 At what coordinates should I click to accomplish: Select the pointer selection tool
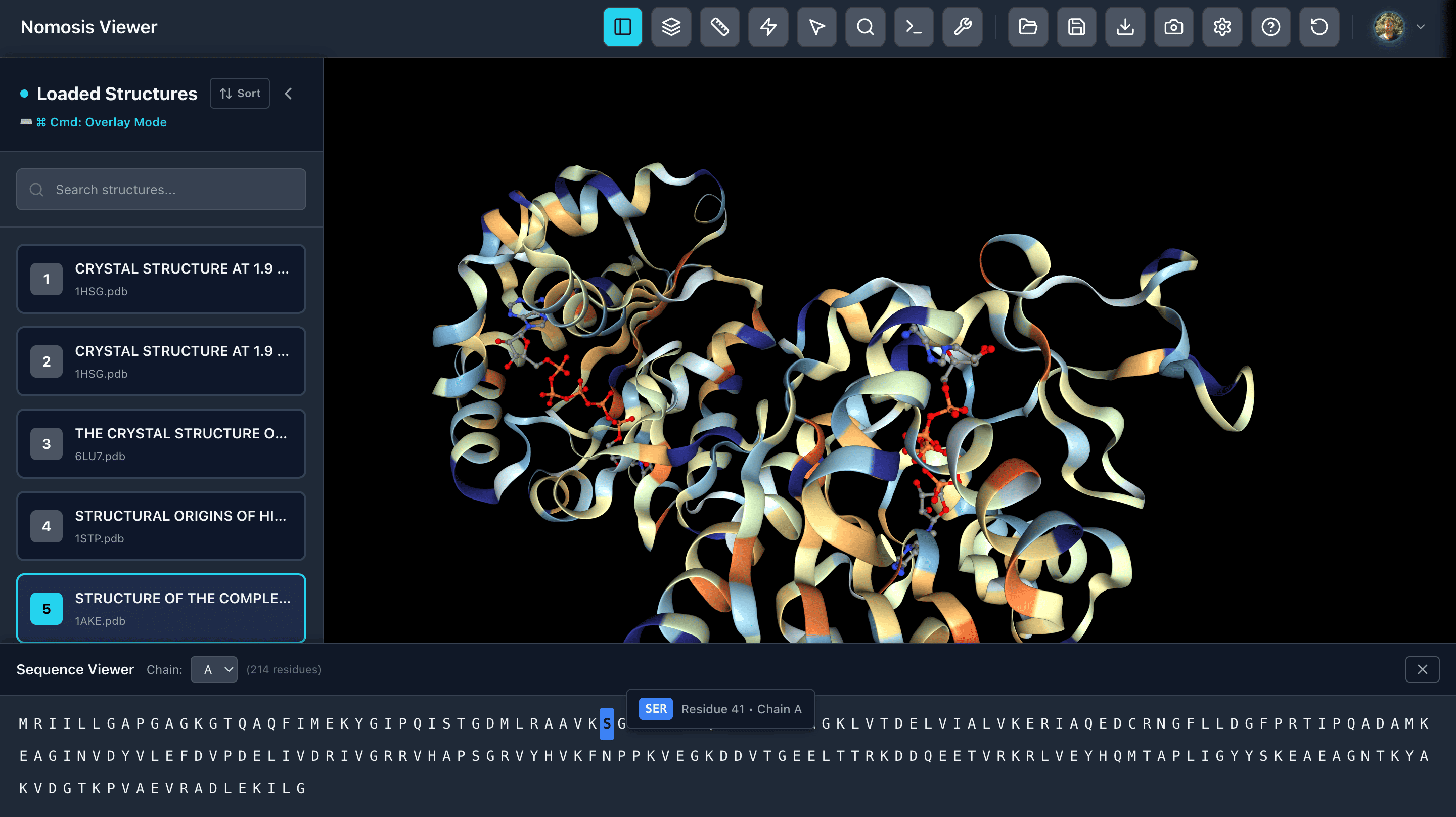817,27
